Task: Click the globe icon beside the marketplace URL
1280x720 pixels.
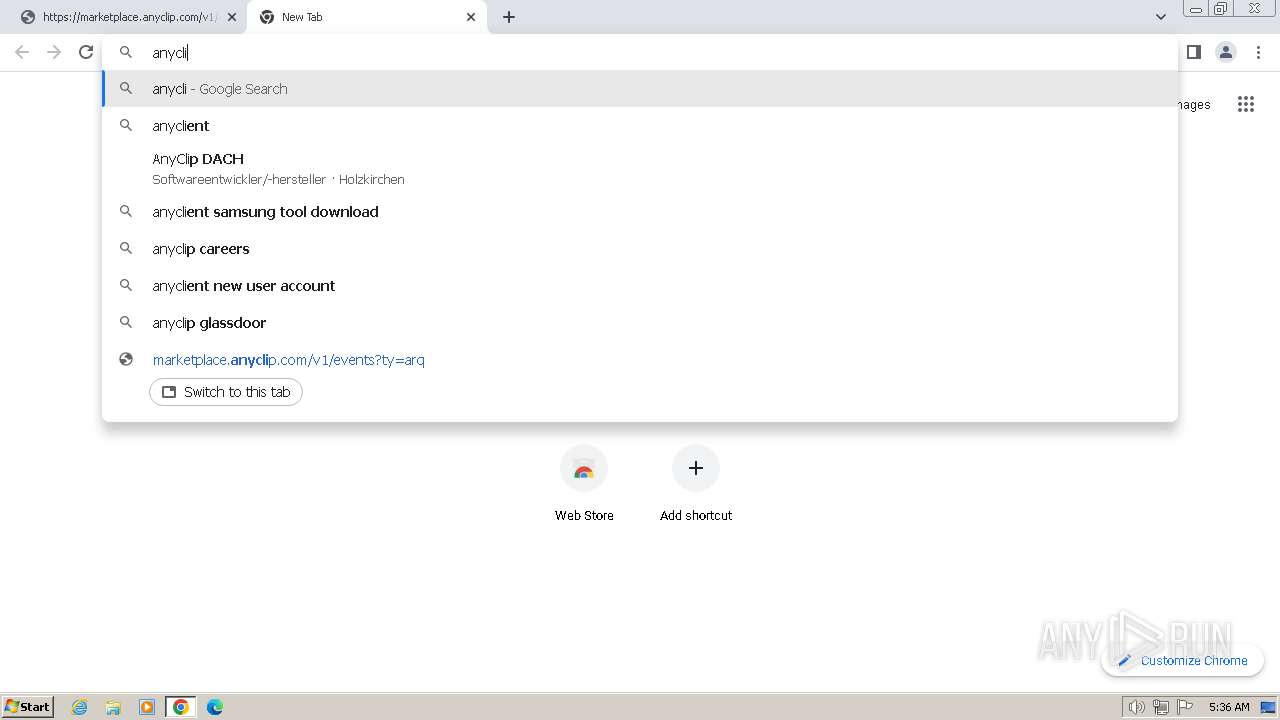Action: tap(126, 359)
